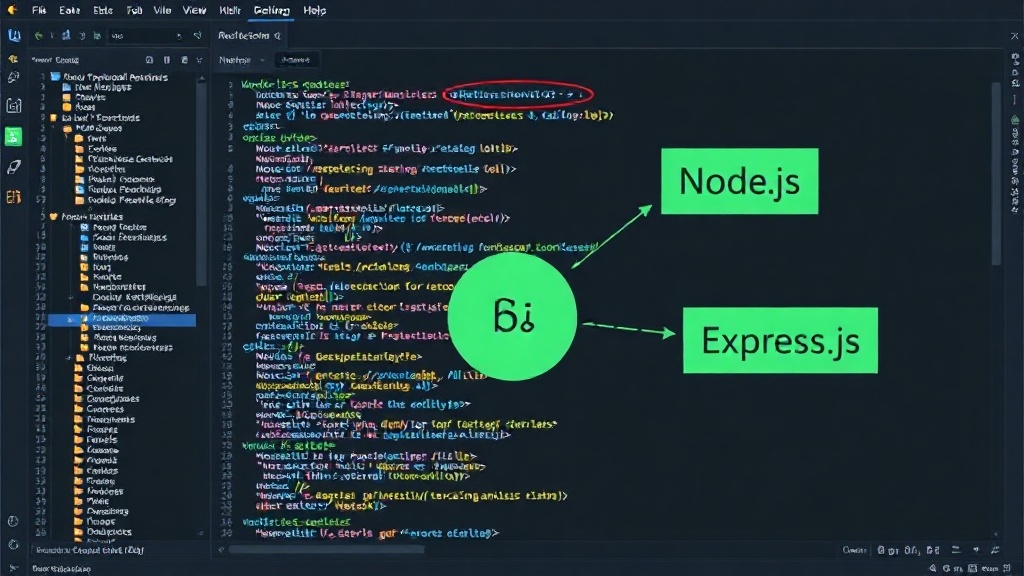Open the green highlighted activity bar icon
The image size is (1024, 576).
[13, 136]
